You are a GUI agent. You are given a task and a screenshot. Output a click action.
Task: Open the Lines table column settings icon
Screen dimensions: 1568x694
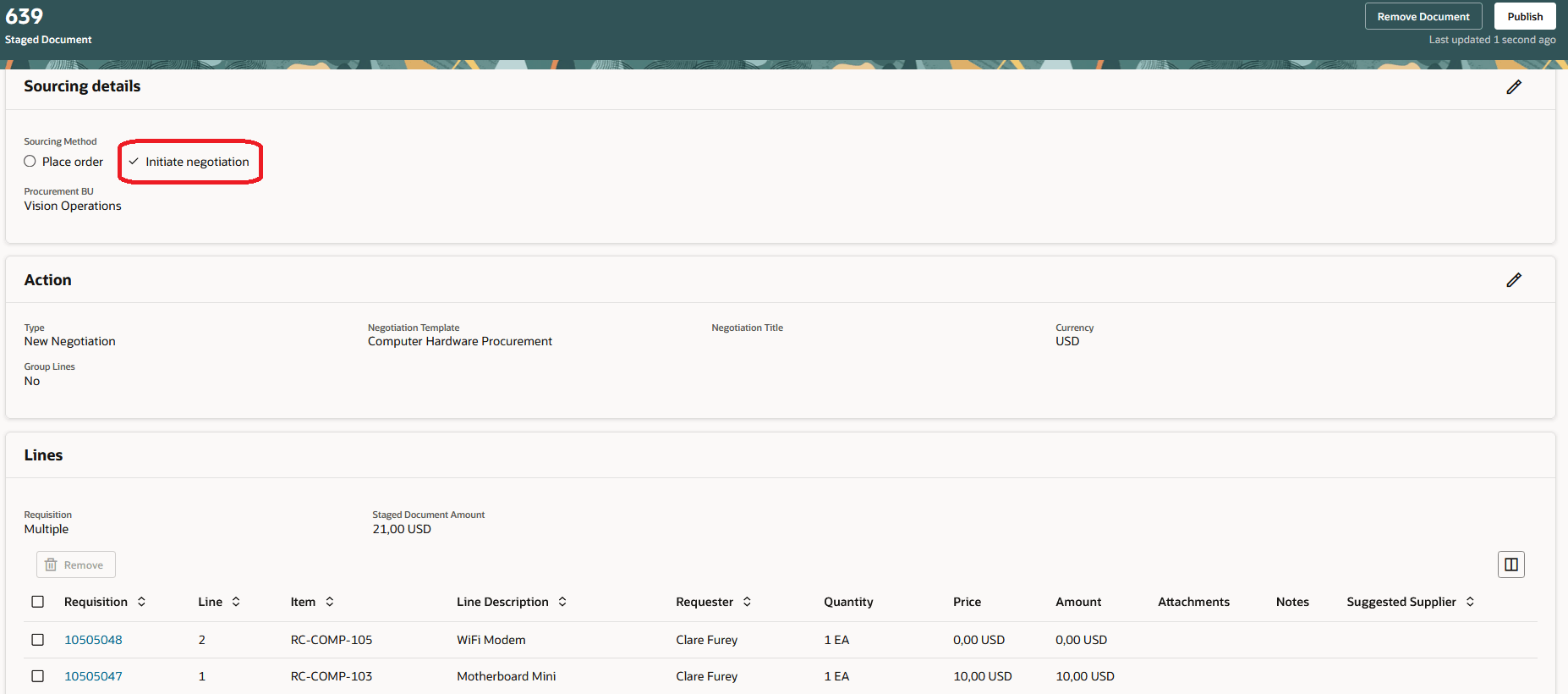(1510, 565)
